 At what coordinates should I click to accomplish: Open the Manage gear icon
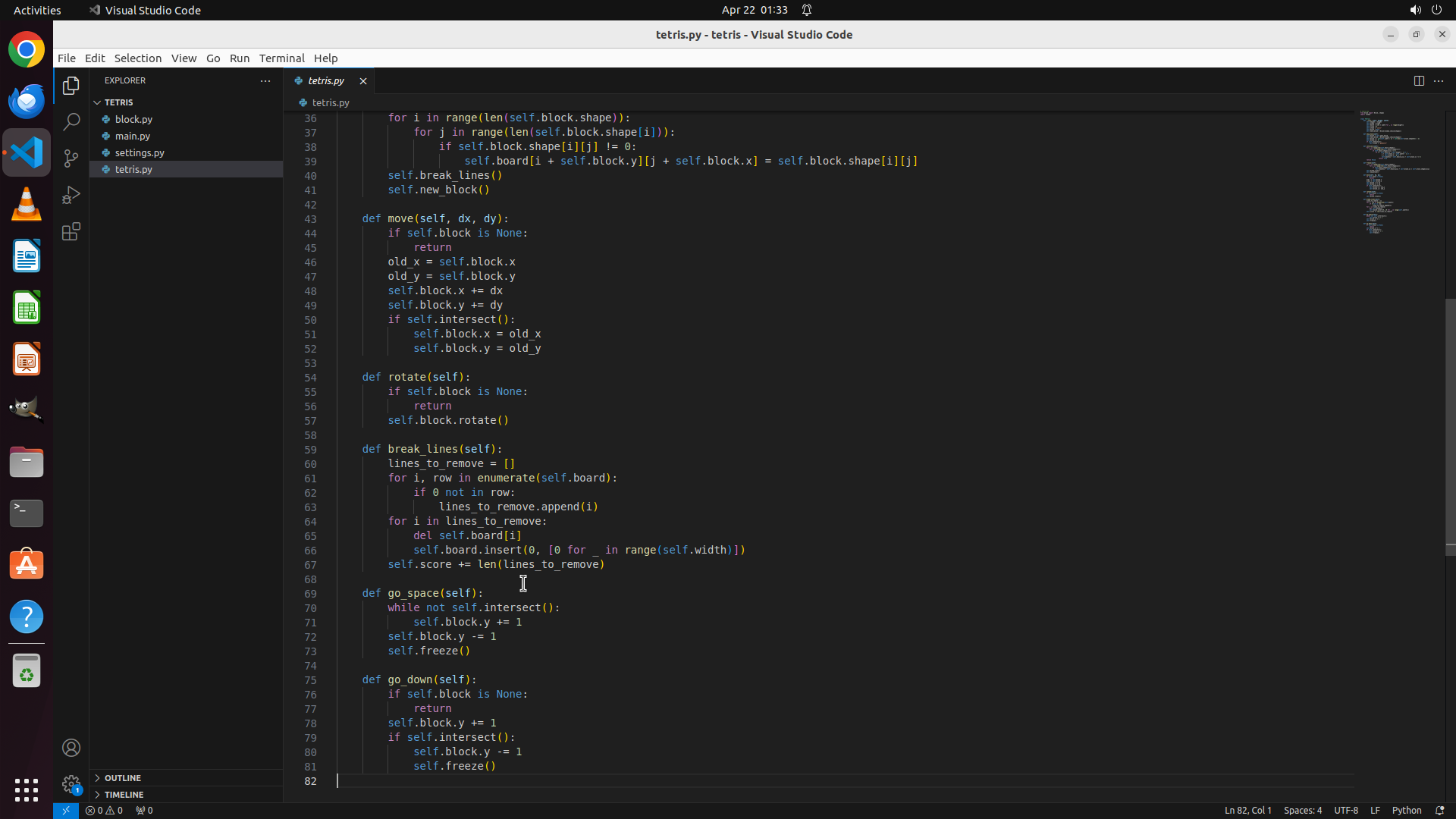coord(71,784)
